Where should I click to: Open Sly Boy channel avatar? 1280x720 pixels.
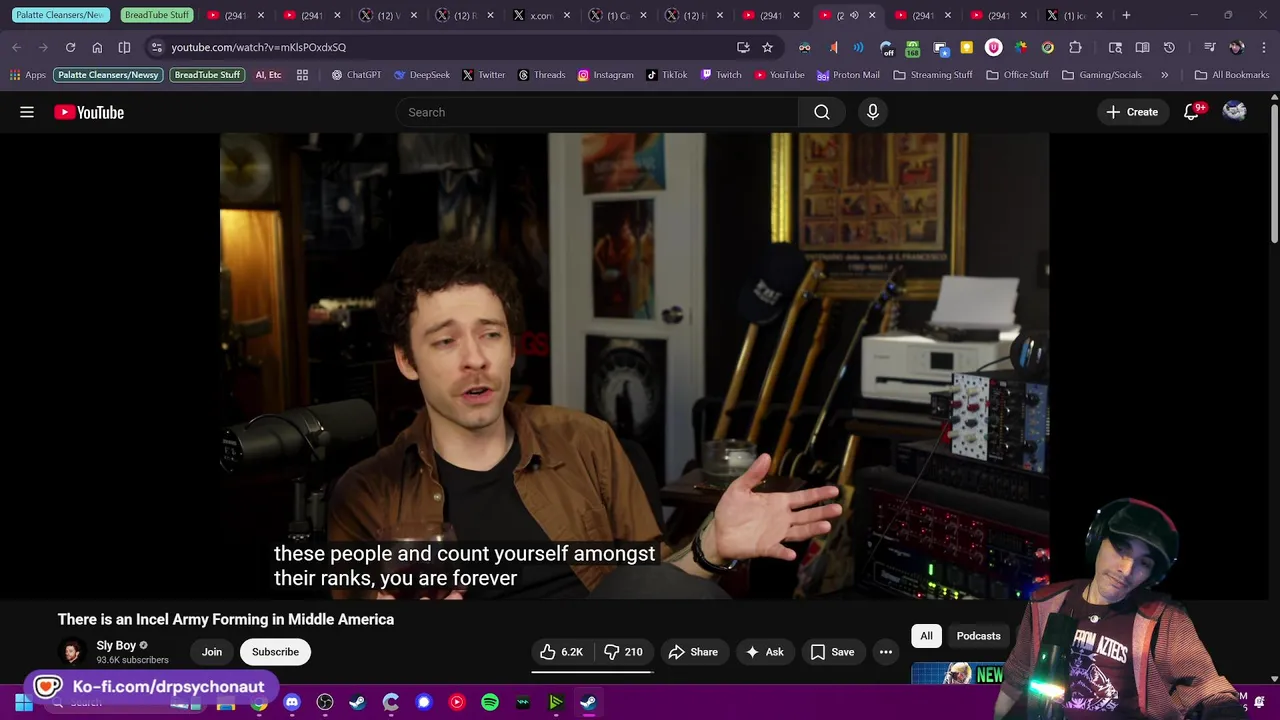[x=73, y=652]
